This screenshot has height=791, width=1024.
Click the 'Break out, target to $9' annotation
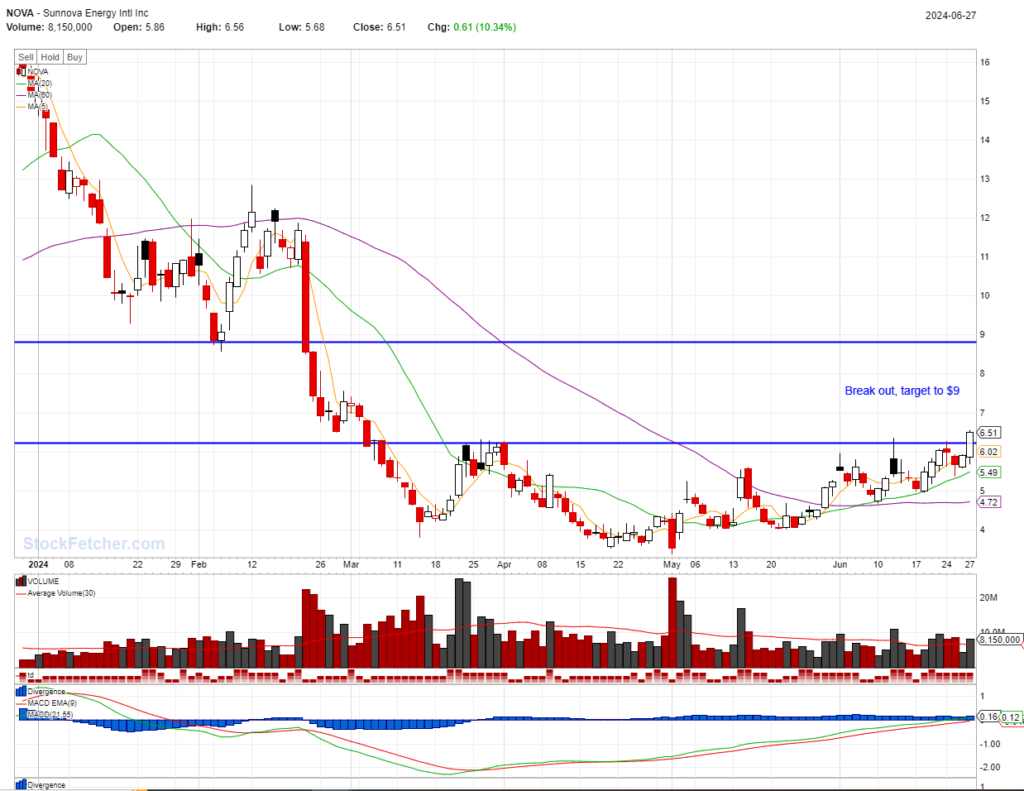point(902,391)
